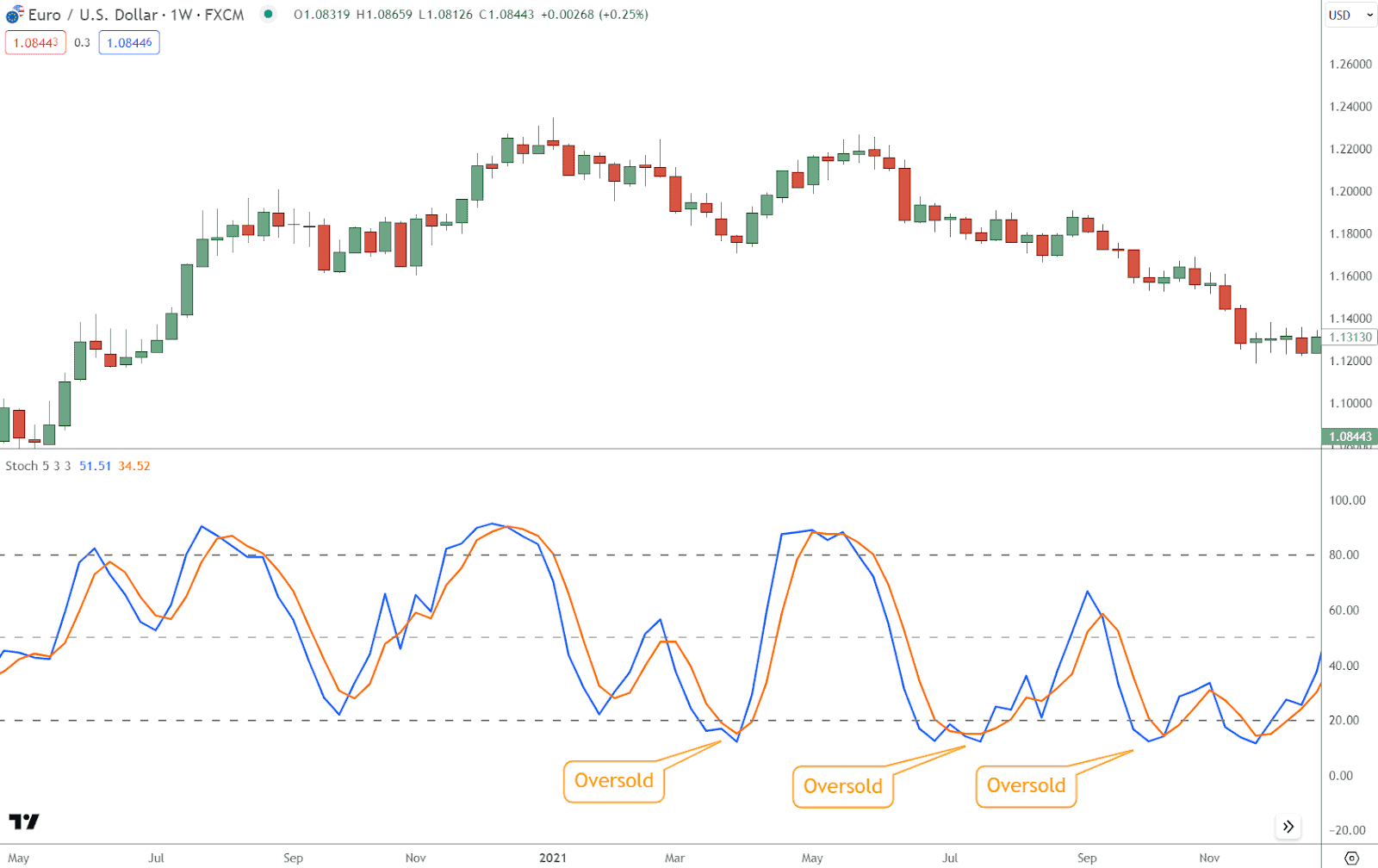
Task: Click the 1.26000 price axis label
Action: click(x=1350, y=65)
